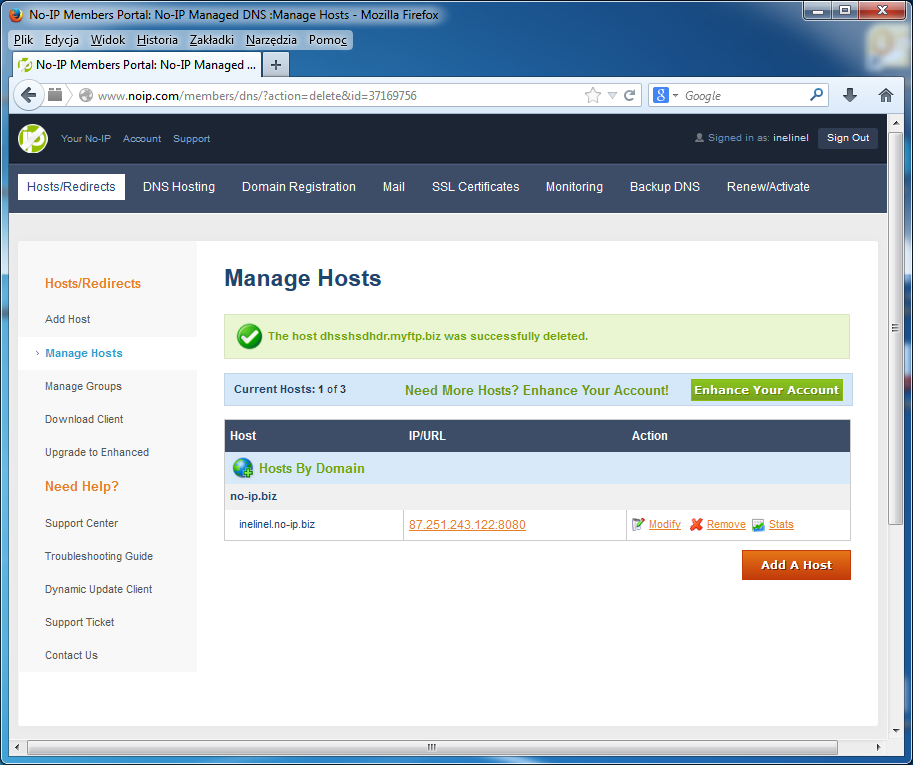Click the Firefox logo in title bar
Screen dimensions: 913x765
[x=16, y=14]
